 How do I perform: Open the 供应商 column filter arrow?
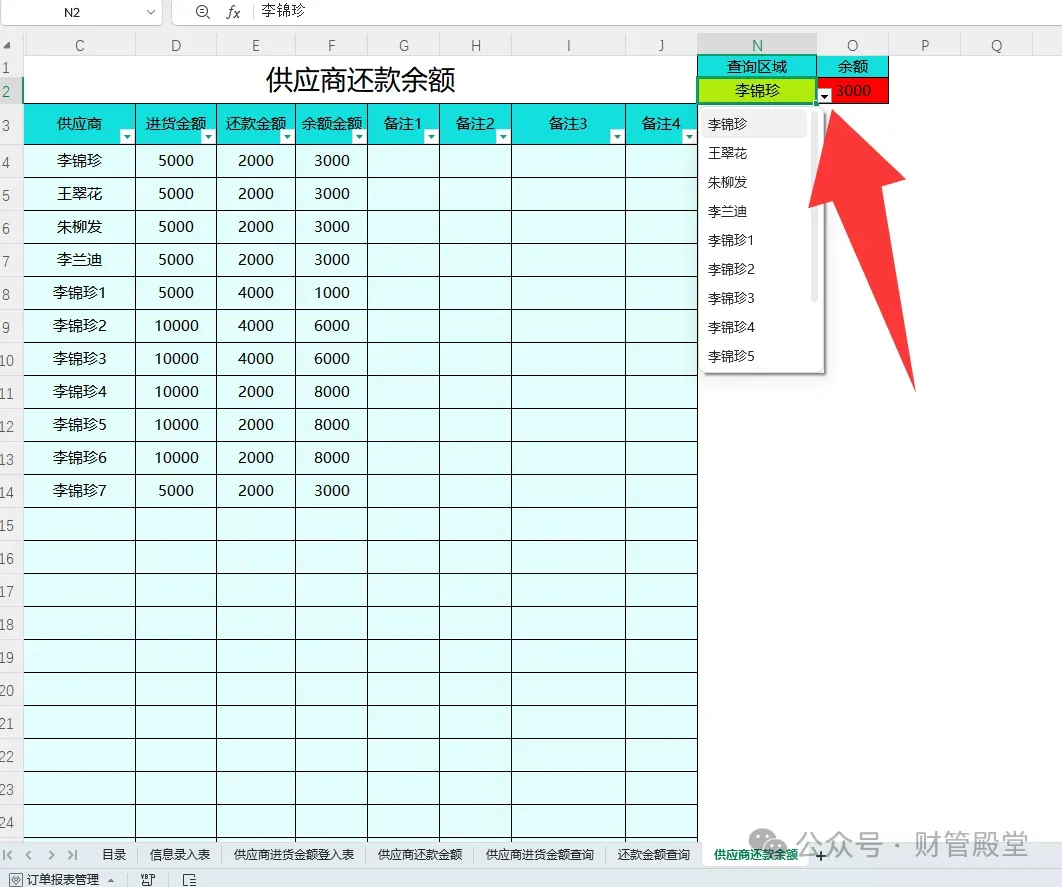coord(127,137)
